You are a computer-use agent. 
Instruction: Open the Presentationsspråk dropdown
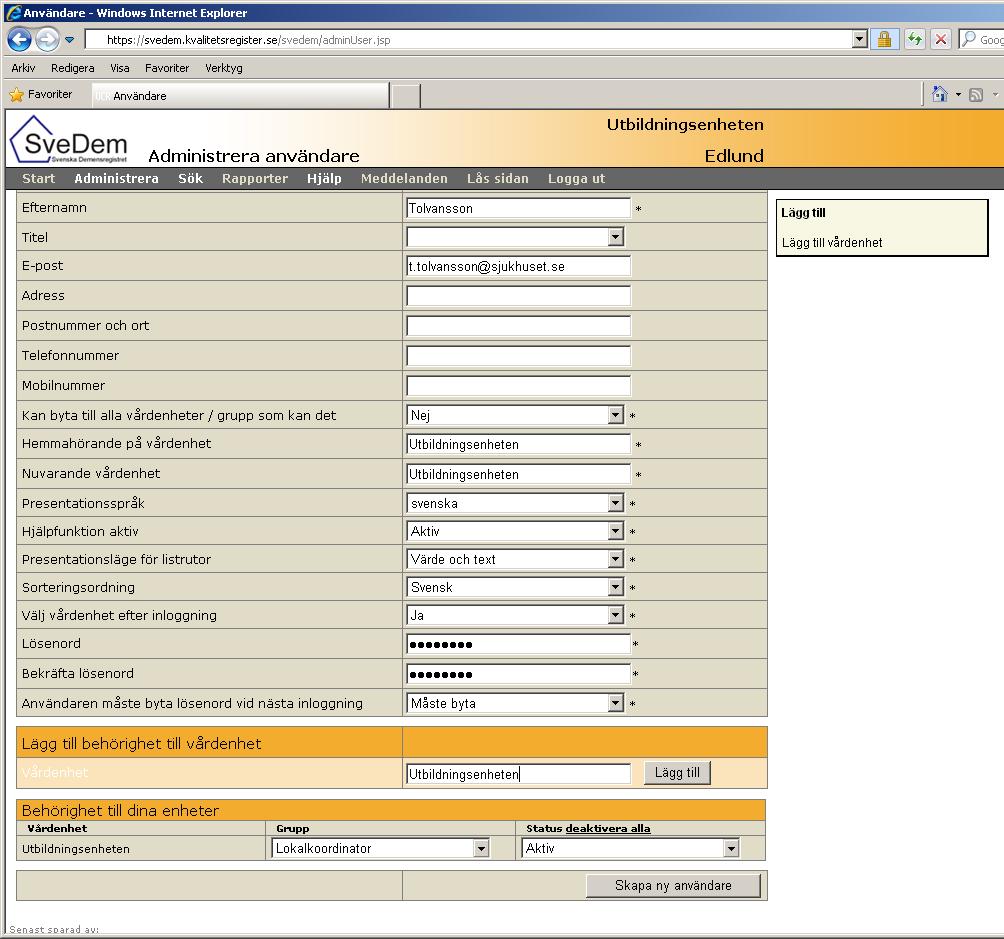(515, 503)
